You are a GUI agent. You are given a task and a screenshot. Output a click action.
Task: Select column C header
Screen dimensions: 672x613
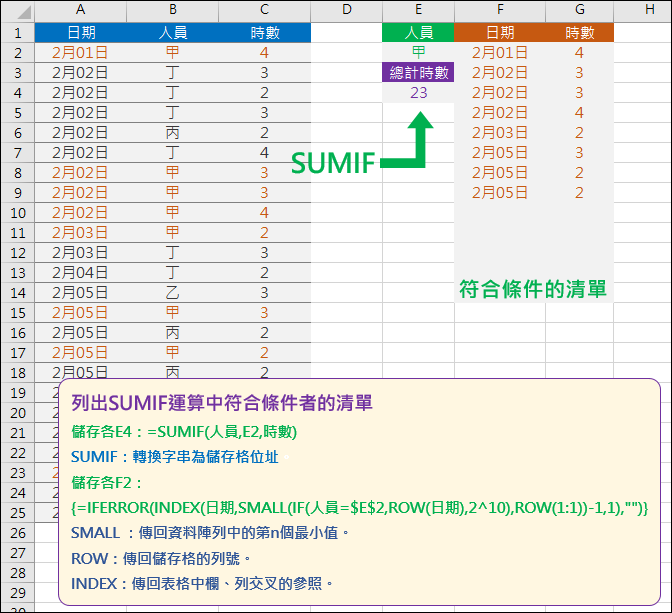click(x=264, y=11)
